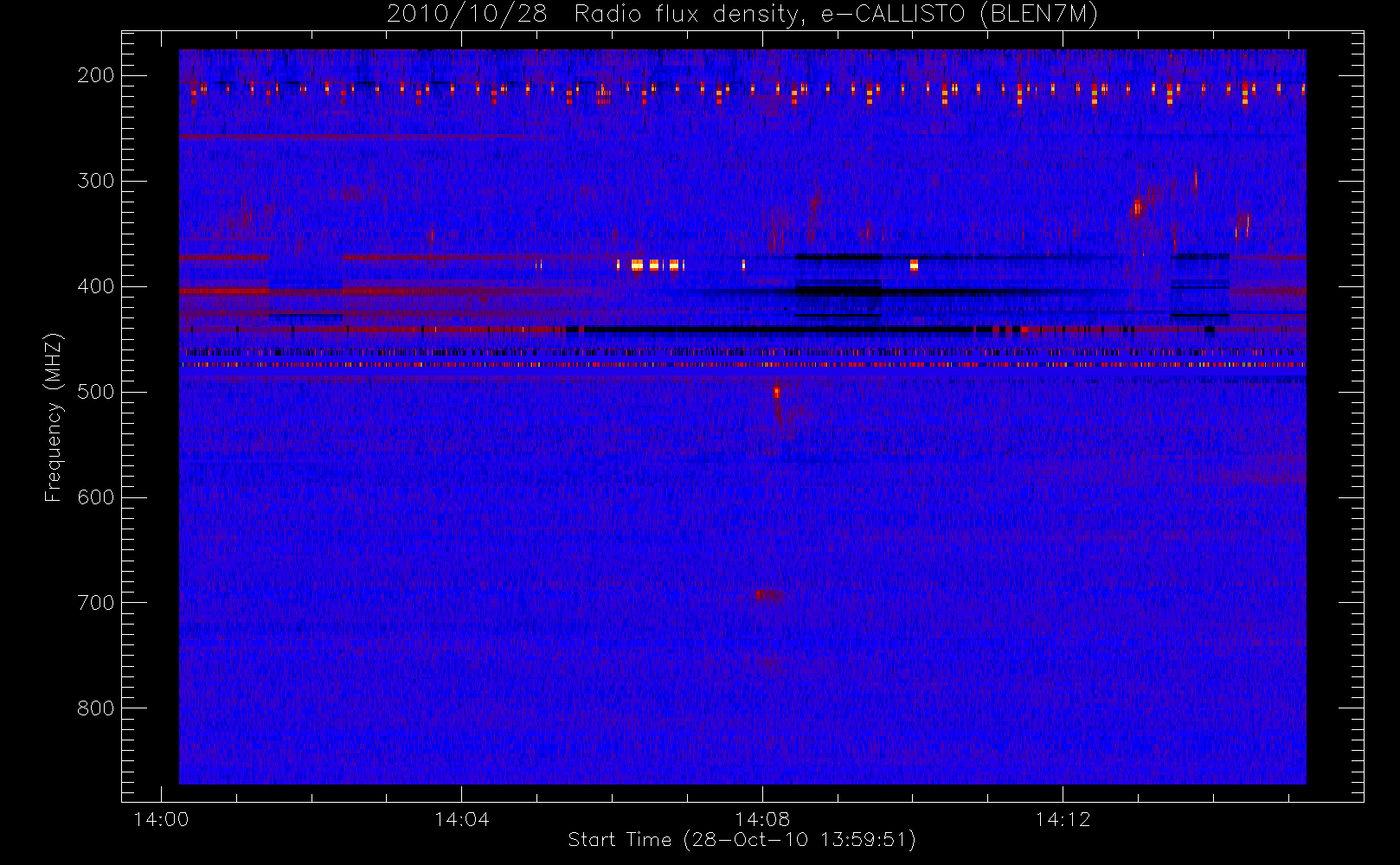This screenshot has height=865, width=1400.
Task: Click the plot title 'Radio flux density, e-CALLISTO (BLEN7M)'
Action: [836, 15]
